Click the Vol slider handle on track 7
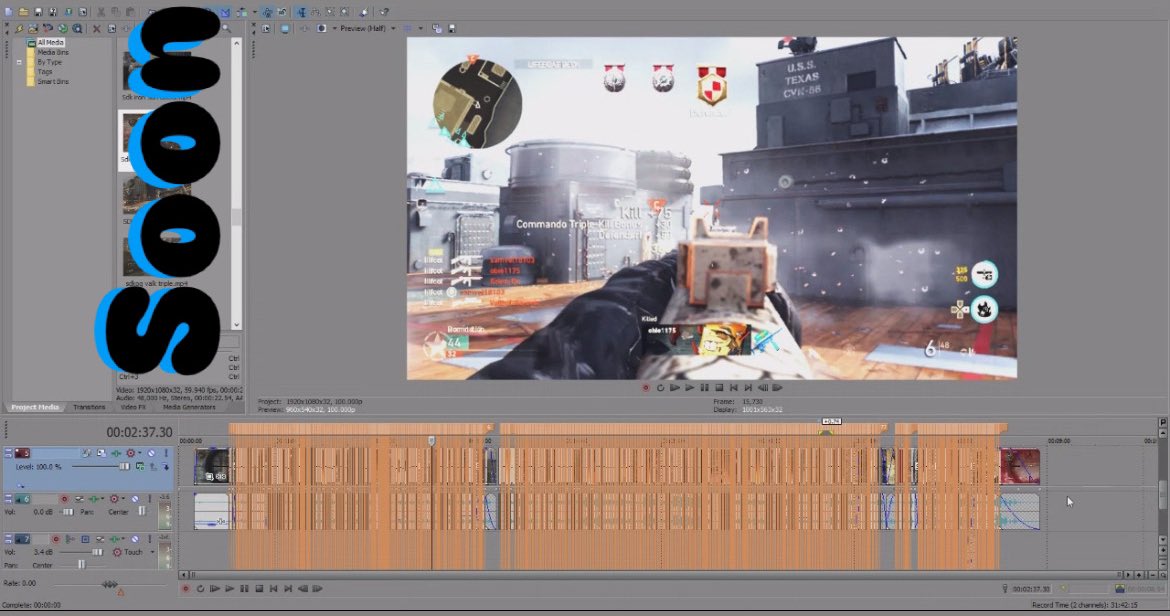This screenshot has width=1170, height=616. click(97, 553)
